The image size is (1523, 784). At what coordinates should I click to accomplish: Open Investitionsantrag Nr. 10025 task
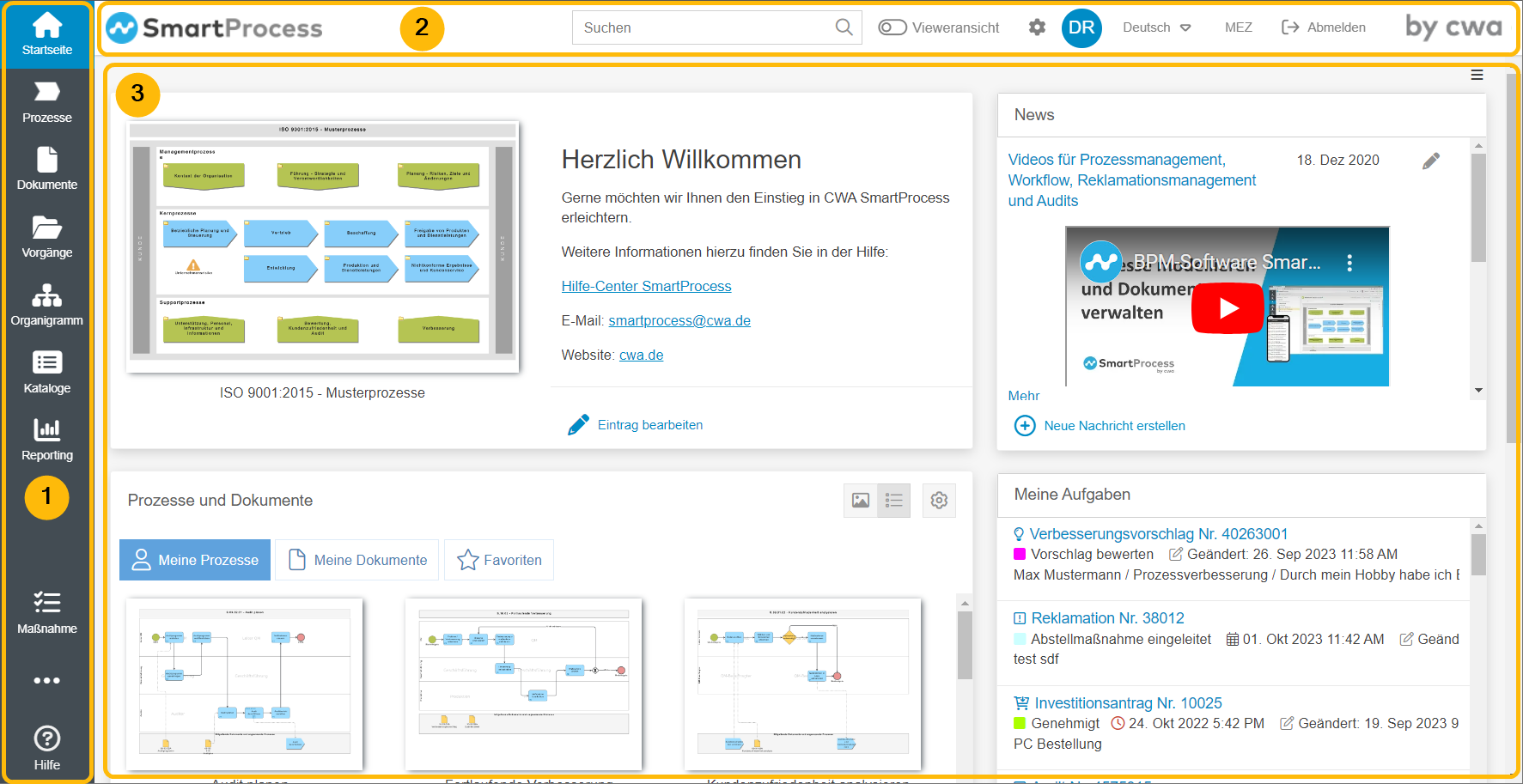[x=1128, y=703]
